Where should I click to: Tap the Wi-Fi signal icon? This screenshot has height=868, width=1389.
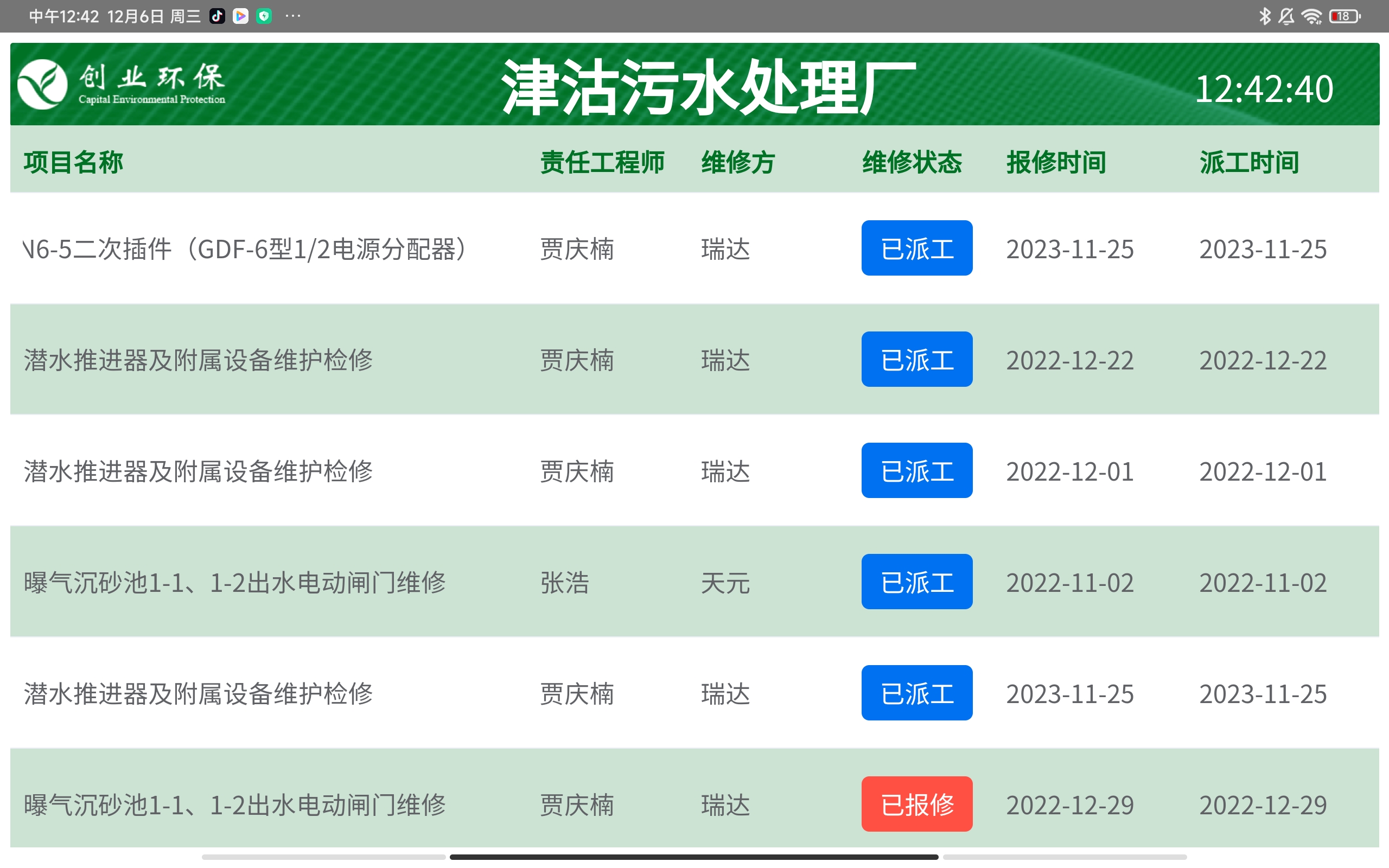1311,16
